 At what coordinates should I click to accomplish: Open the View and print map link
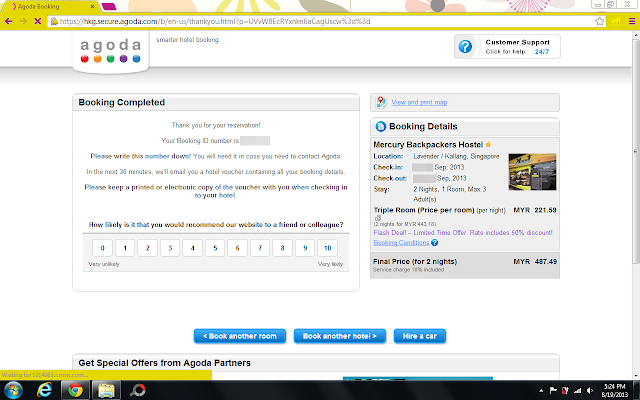click(419, 102)
